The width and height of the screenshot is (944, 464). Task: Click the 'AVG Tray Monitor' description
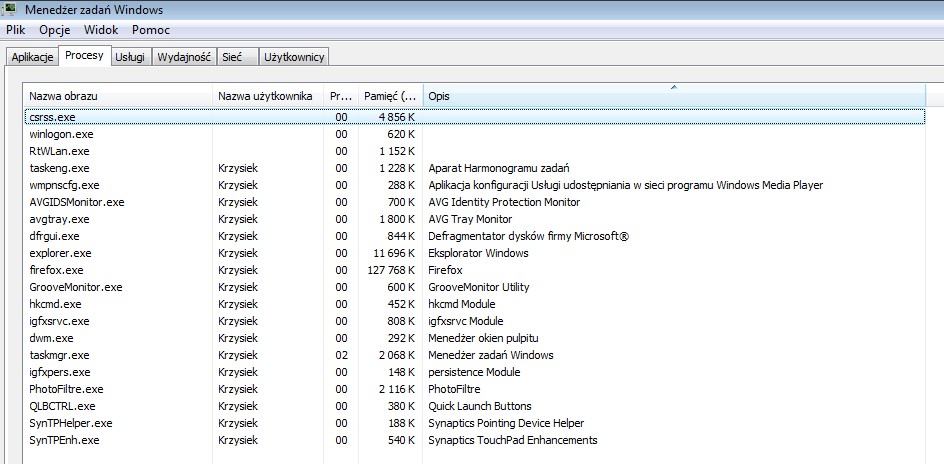470,219
